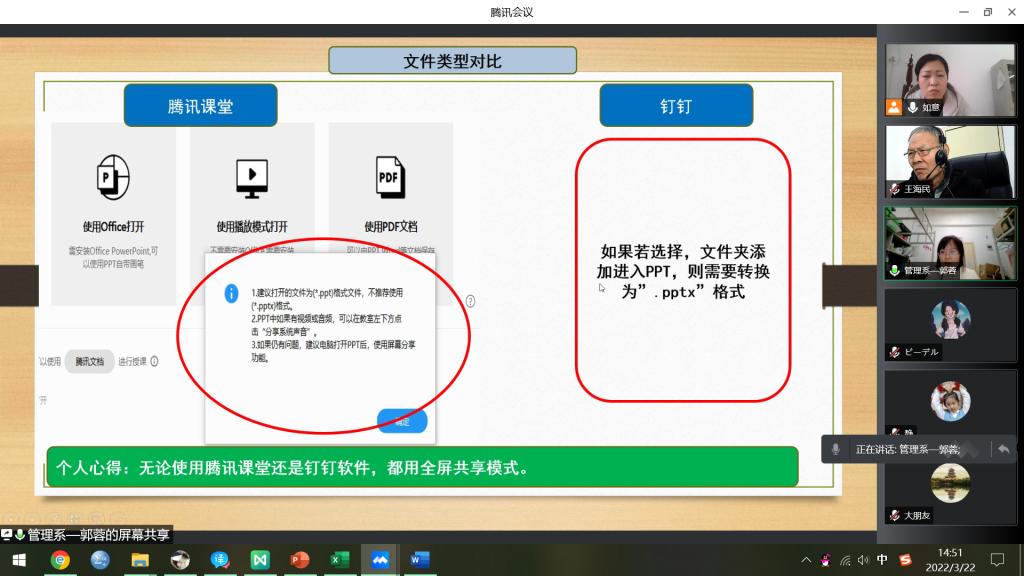Viewport: 1024px width, 576px height.
Task: Launch the 360 Chrome-style browser from taskbar
Action: [x=60, y=560]
